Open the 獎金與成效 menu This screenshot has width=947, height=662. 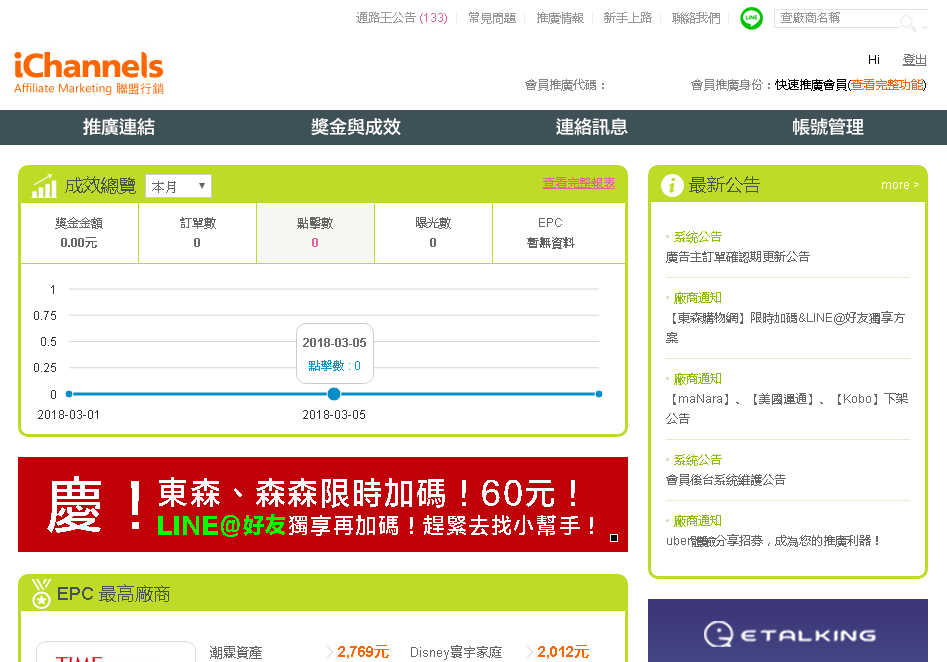click(356, 127)
